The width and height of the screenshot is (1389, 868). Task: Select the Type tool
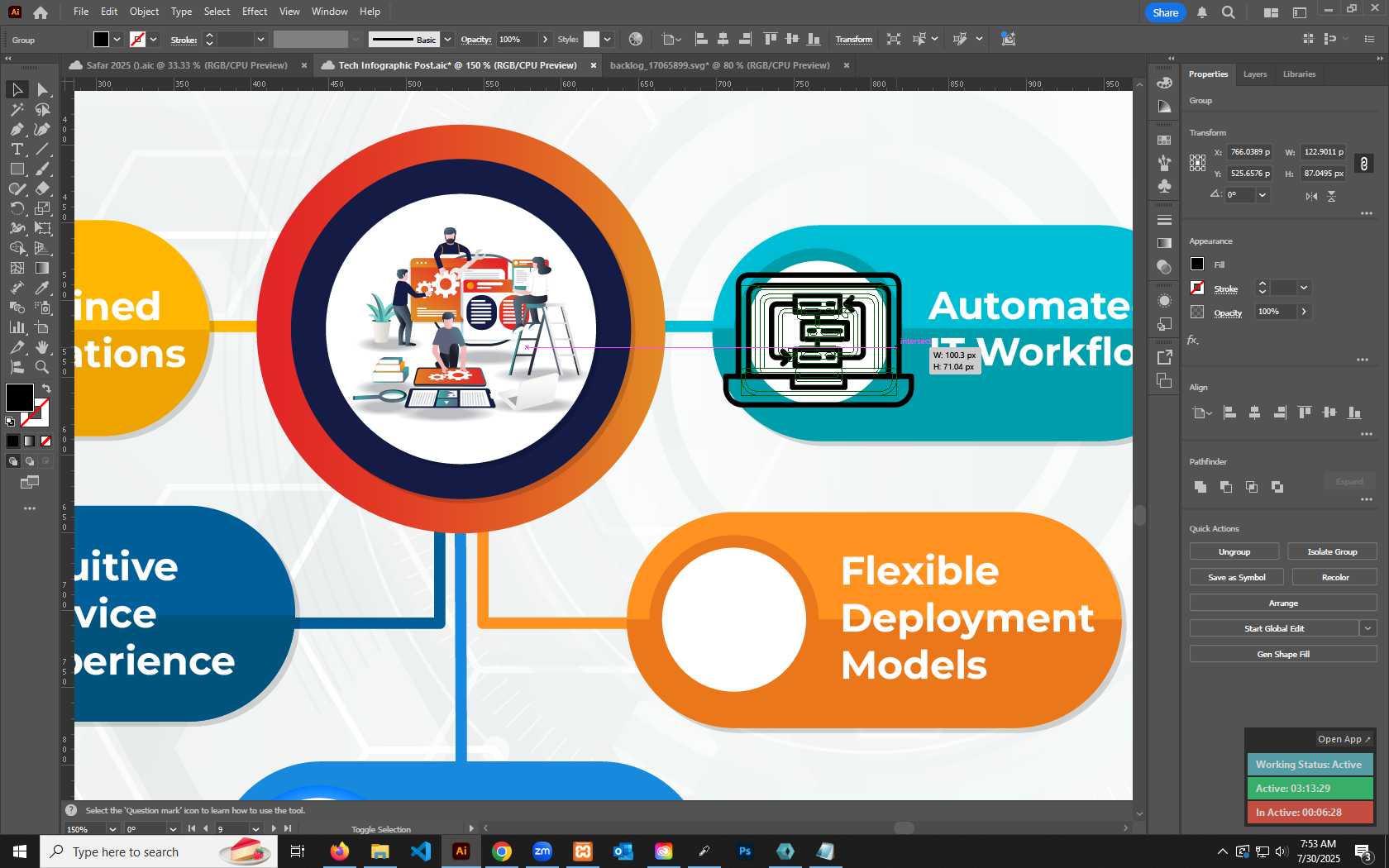17,149
